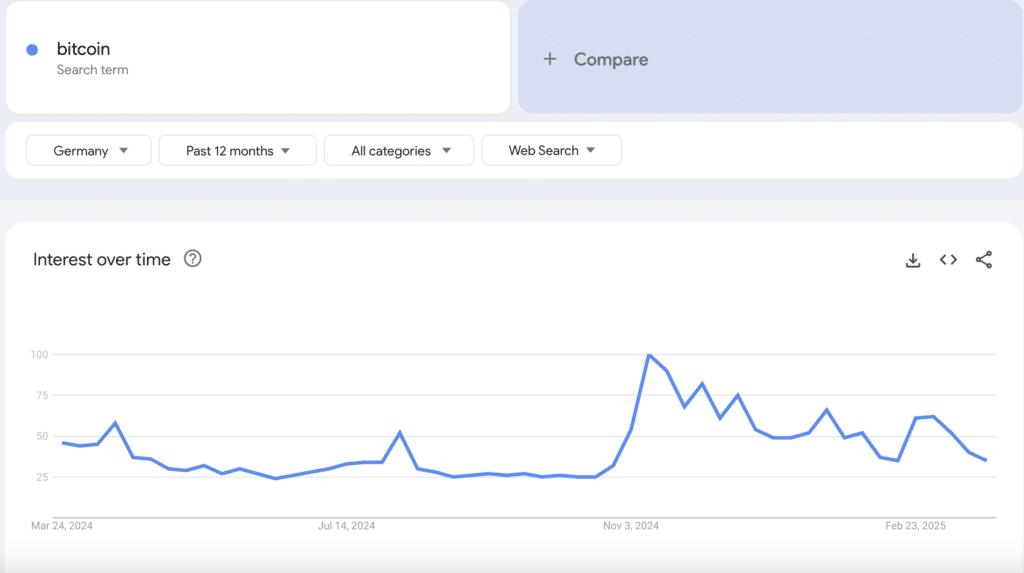The width and height of the screenshot is (1024, 573).
Task: Click the plus icon in the Compare box
Action: [549, 59]
